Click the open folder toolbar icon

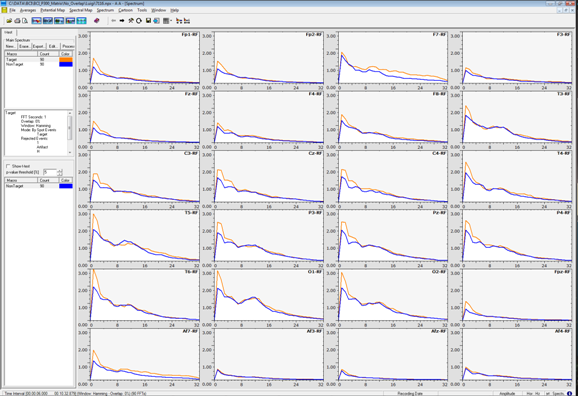(x=9, y=21)
